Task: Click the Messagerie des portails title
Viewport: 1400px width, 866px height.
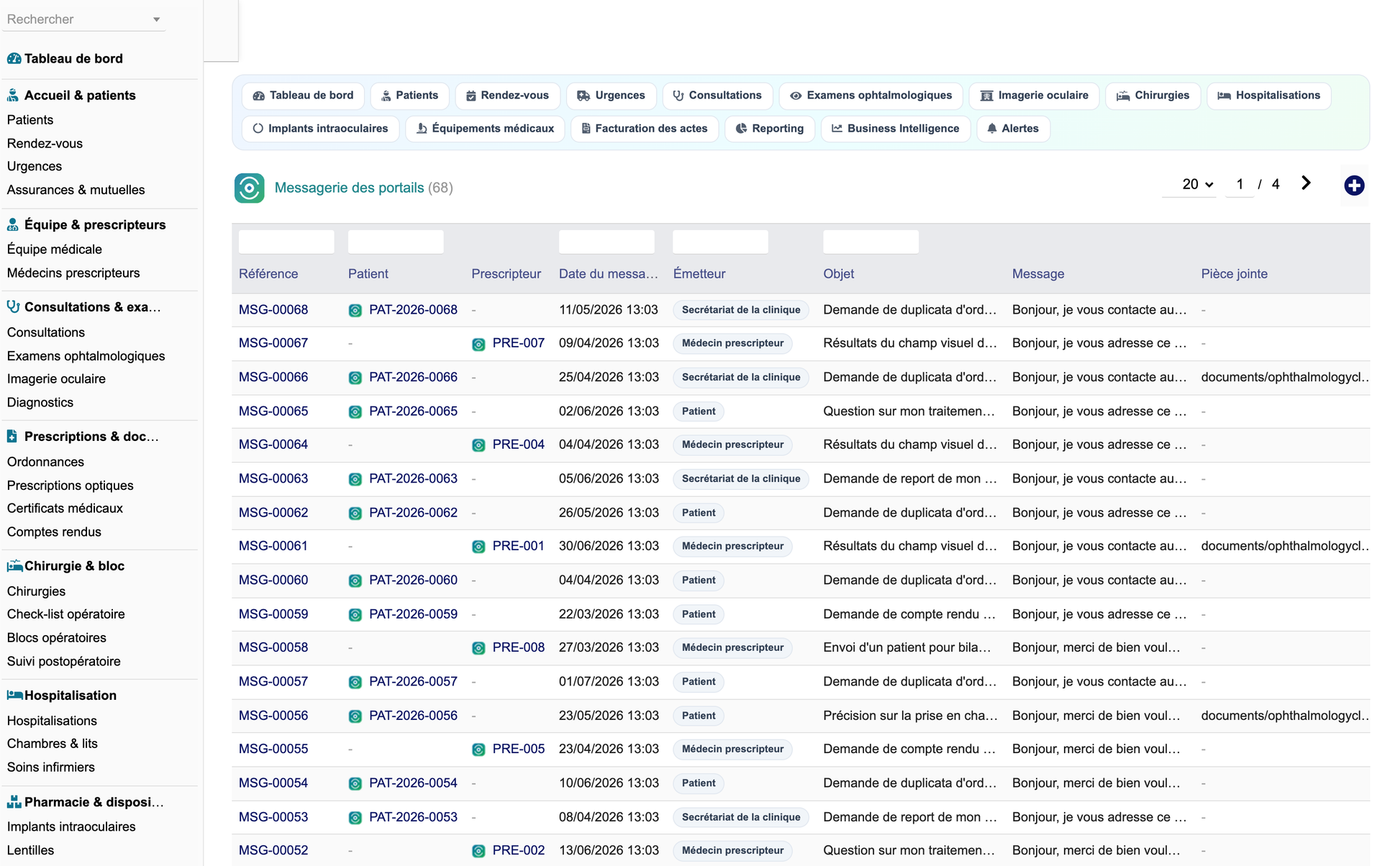Action: [349, 188]
